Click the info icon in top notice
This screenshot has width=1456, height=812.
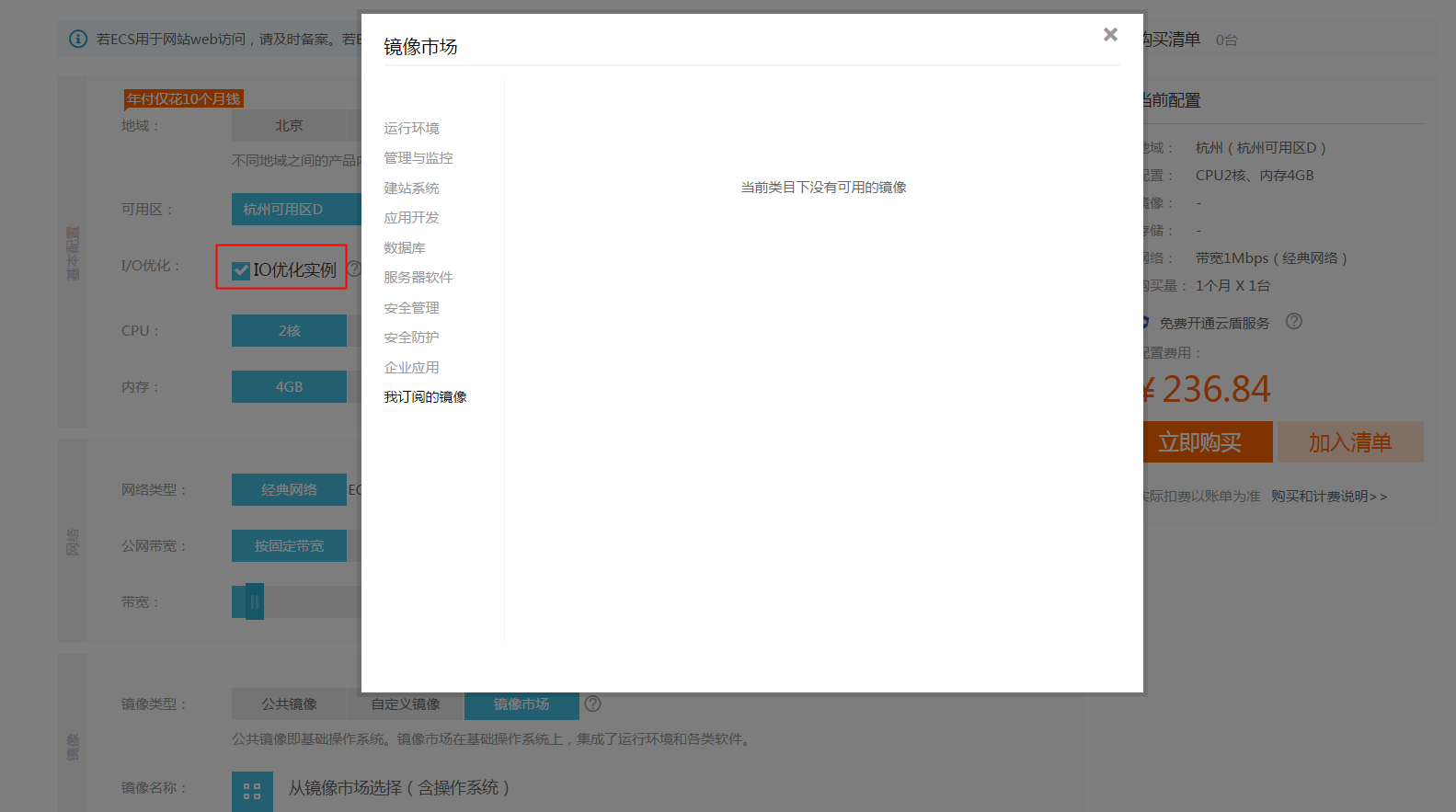78,39
